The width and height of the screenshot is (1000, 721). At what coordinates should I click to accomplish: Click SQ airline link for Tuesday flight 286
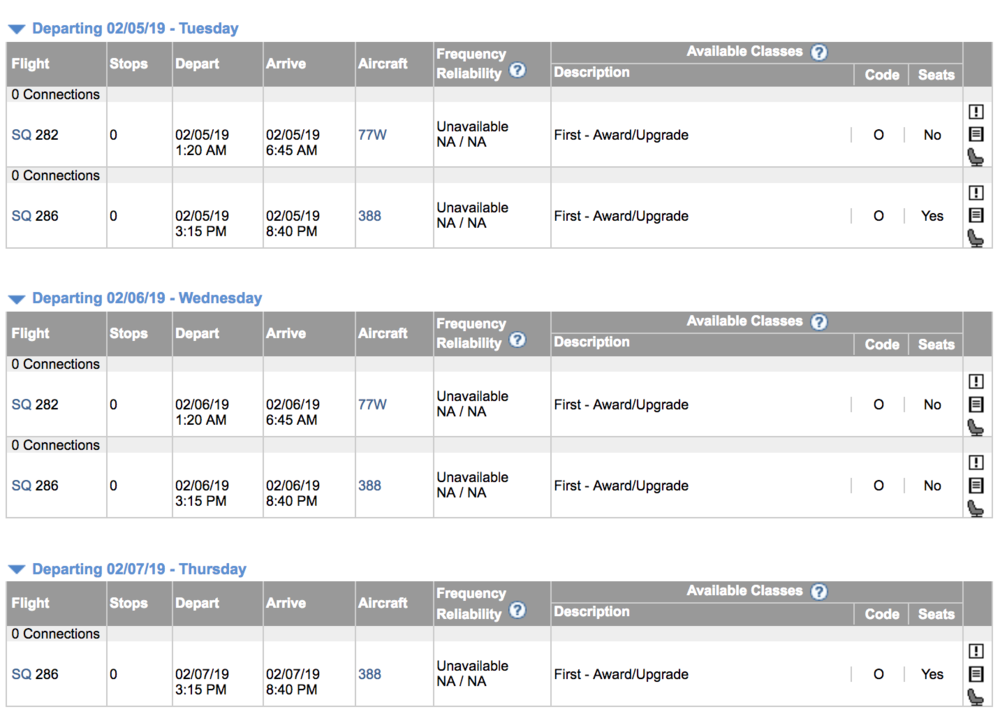click(21, 216)
